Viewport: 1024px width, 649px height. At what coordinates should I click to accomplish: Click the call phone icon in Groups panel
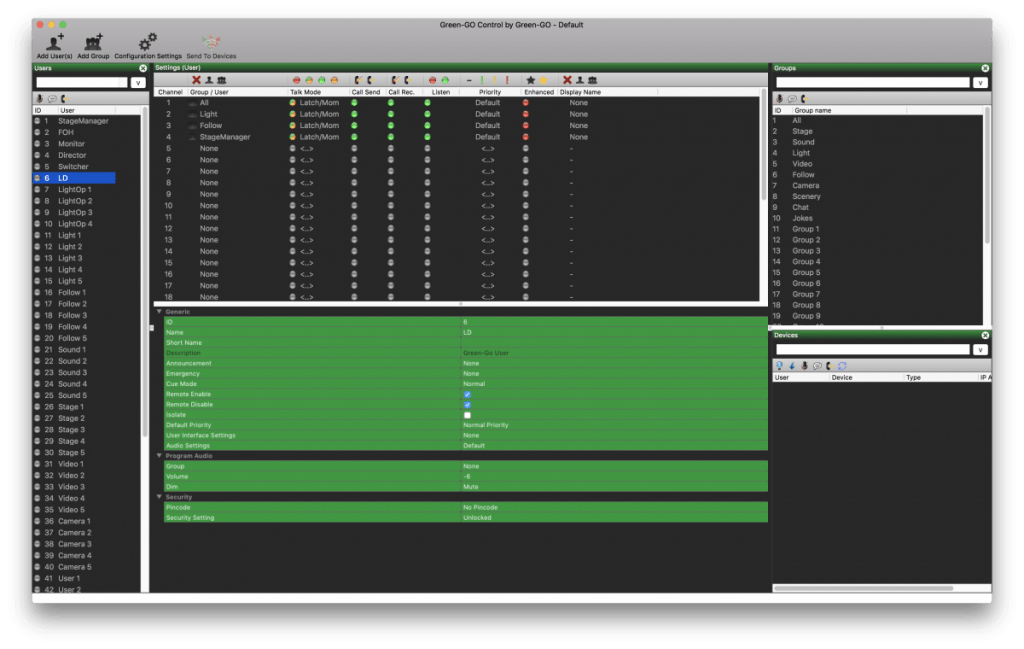click(805, 99)
